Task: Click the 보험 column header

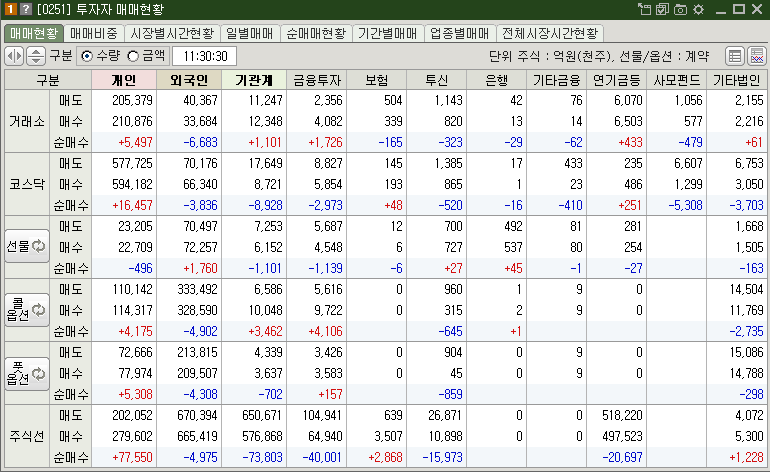Action: click(x=377, y=80)
